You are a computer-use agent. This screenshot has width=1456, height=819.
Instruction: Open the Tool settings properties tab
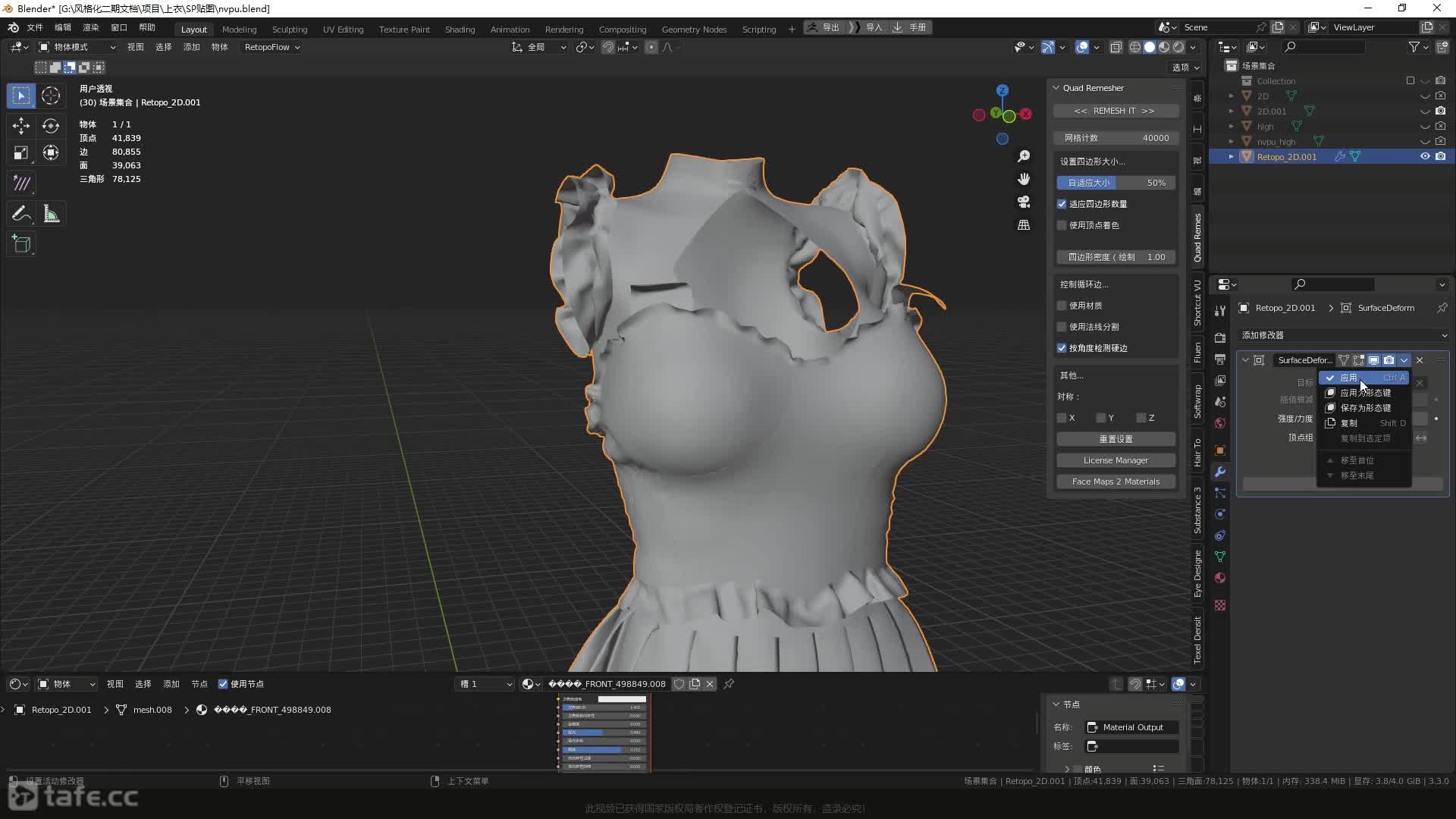click(1220, 310)
